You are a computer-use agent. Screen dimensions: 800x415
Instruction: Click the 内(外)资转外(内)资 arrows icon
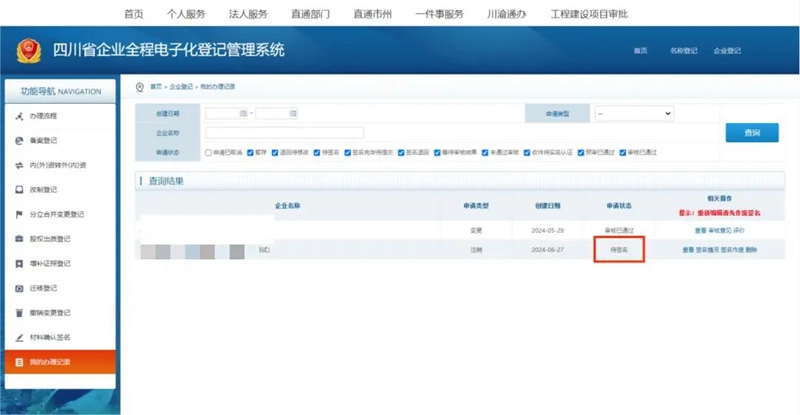click(x=19, y=165)
